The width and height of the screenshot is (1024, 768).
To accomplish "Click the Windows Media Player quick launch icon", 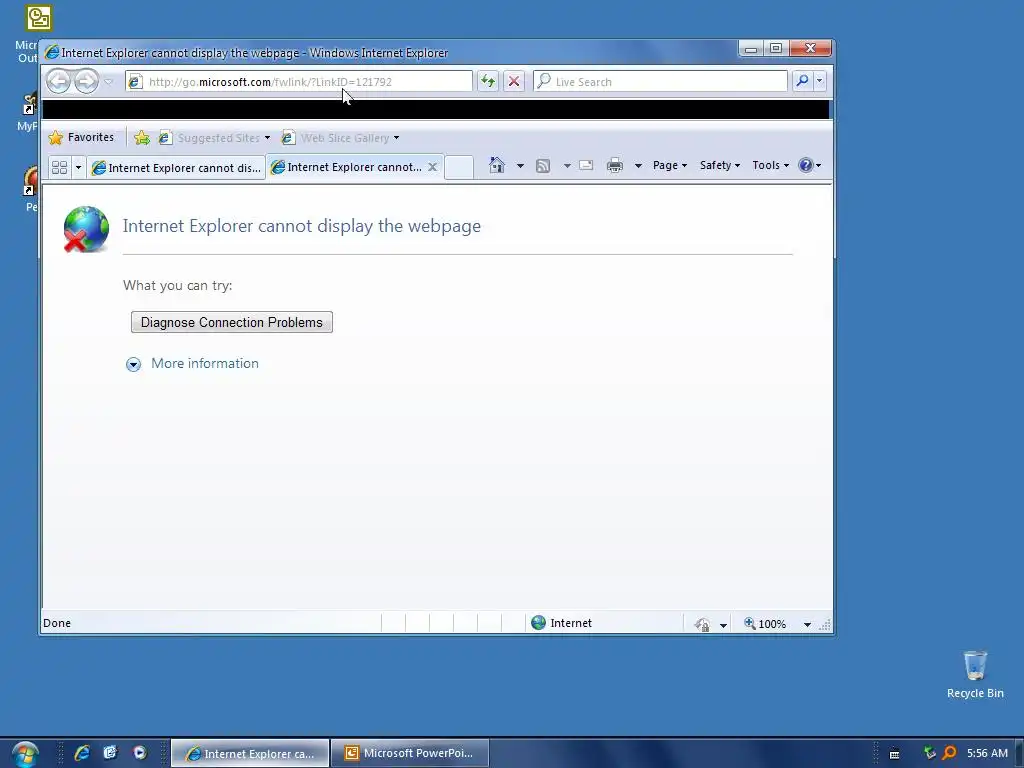I will coord(140,753).
